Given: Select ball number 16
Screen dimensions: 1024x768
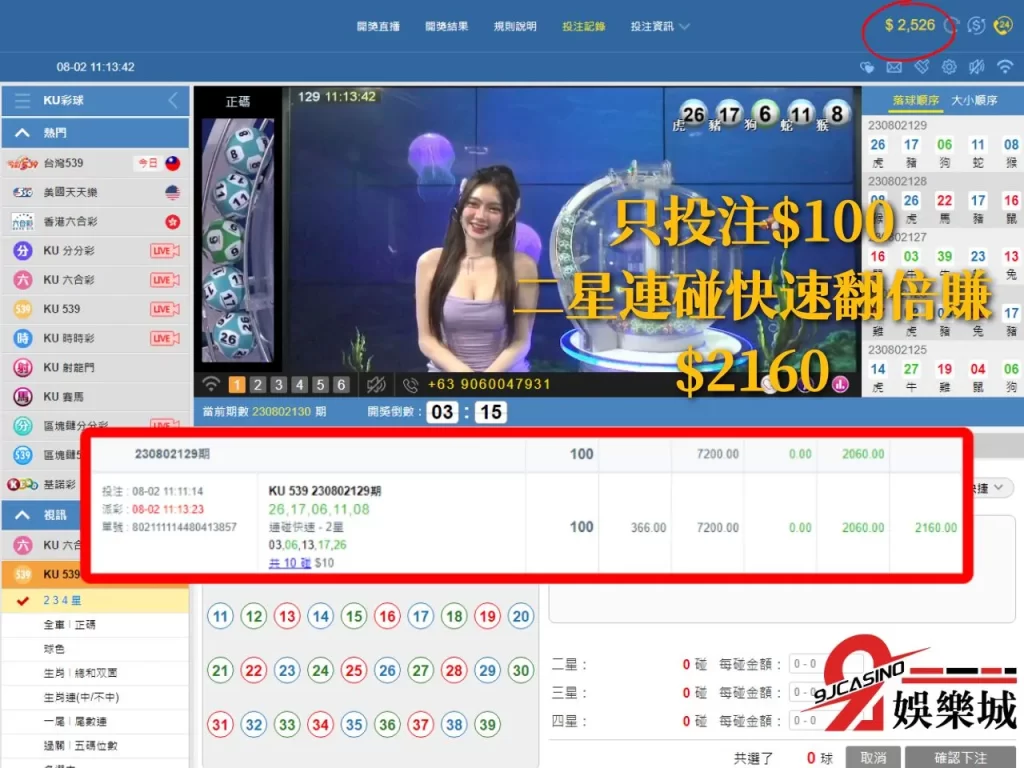Looking at the screenshot, I should (387, 616).
